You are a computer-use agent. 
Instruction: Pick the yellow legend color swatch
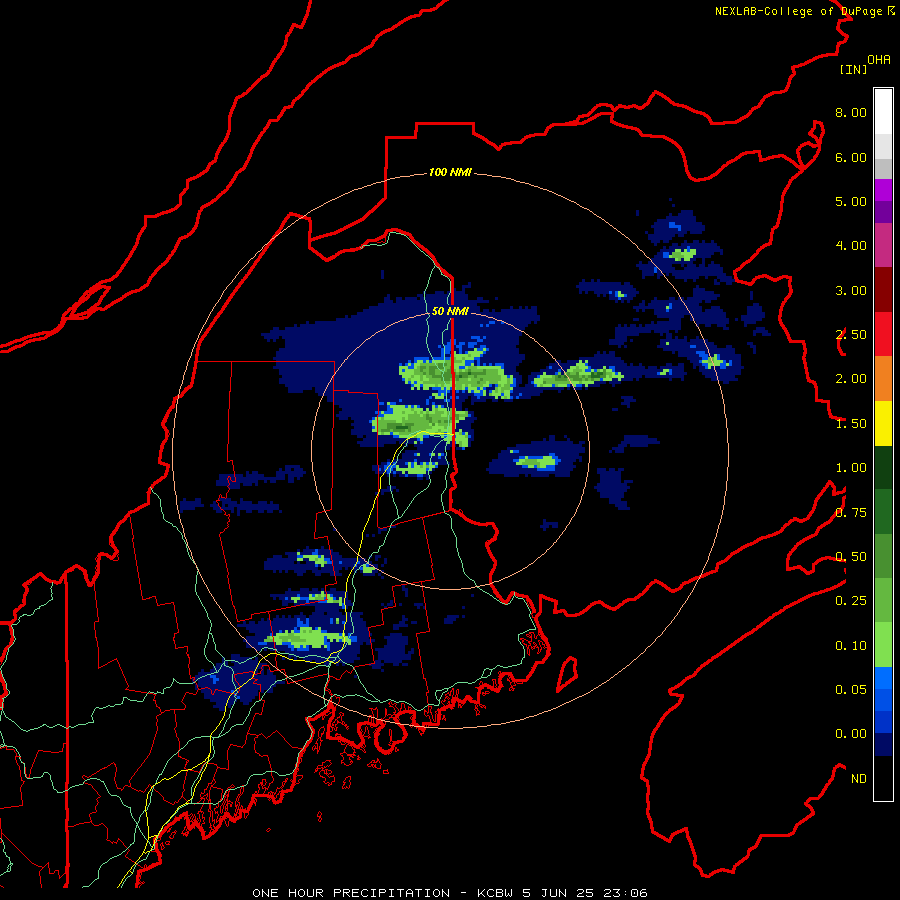click(x=883, y=423)
